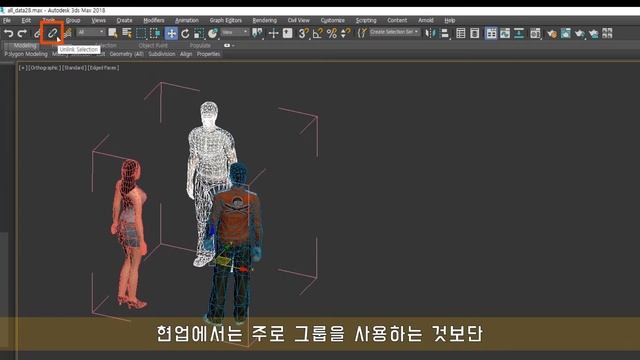Switch to the Modeling ribbon tab
Image resolution: width=640 pixels, height=360 pixels.
coord(25,46)
